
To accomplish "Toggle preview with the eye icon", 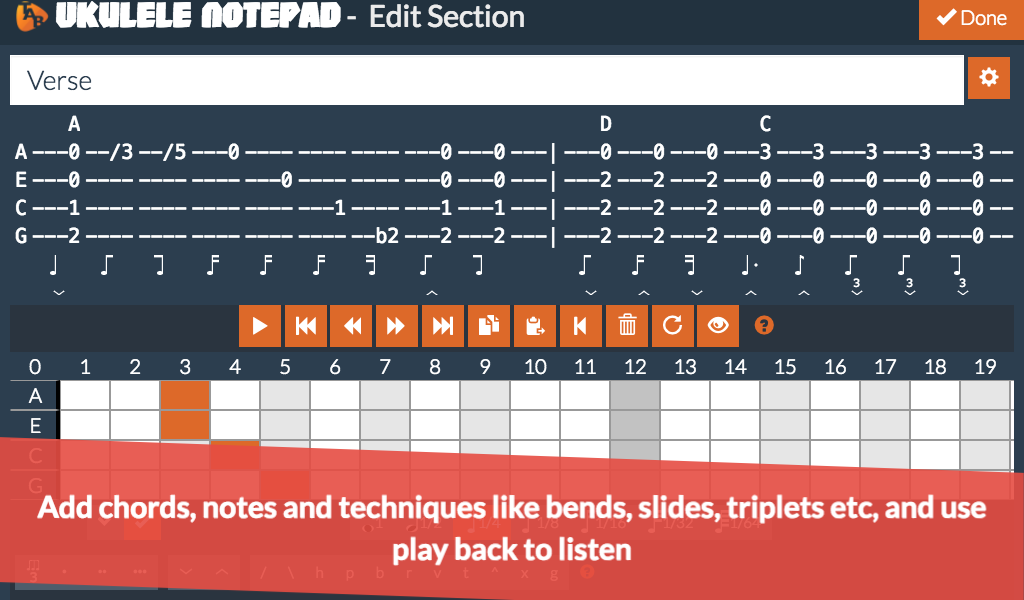I will [x=718, y=326].
